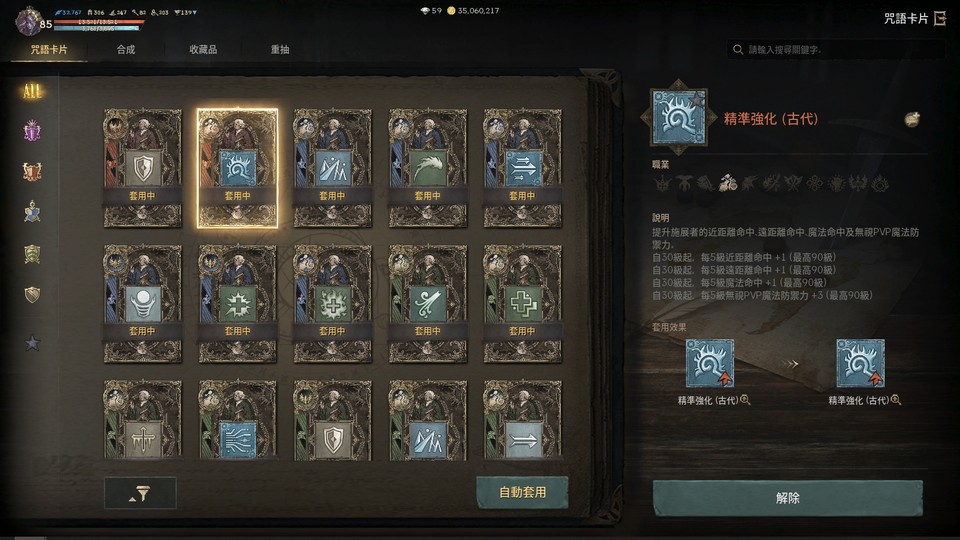Click the 解除 button
This screenshot has height=540, width=960.
click(x=787, y=498)
